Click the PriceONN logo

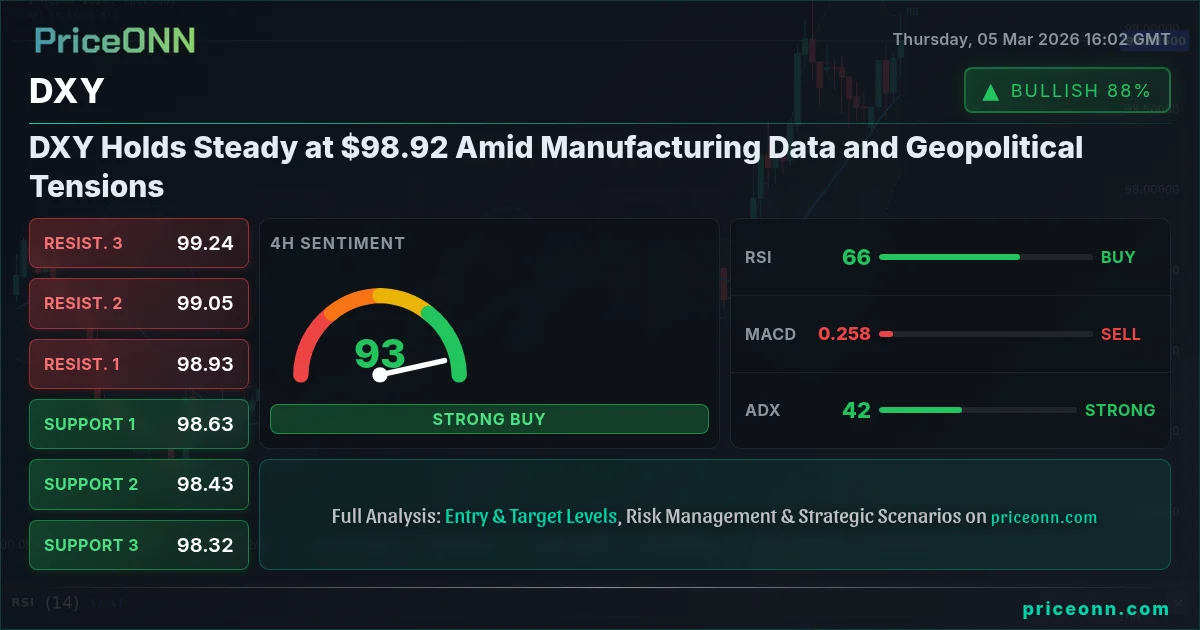tap(114, 40)
